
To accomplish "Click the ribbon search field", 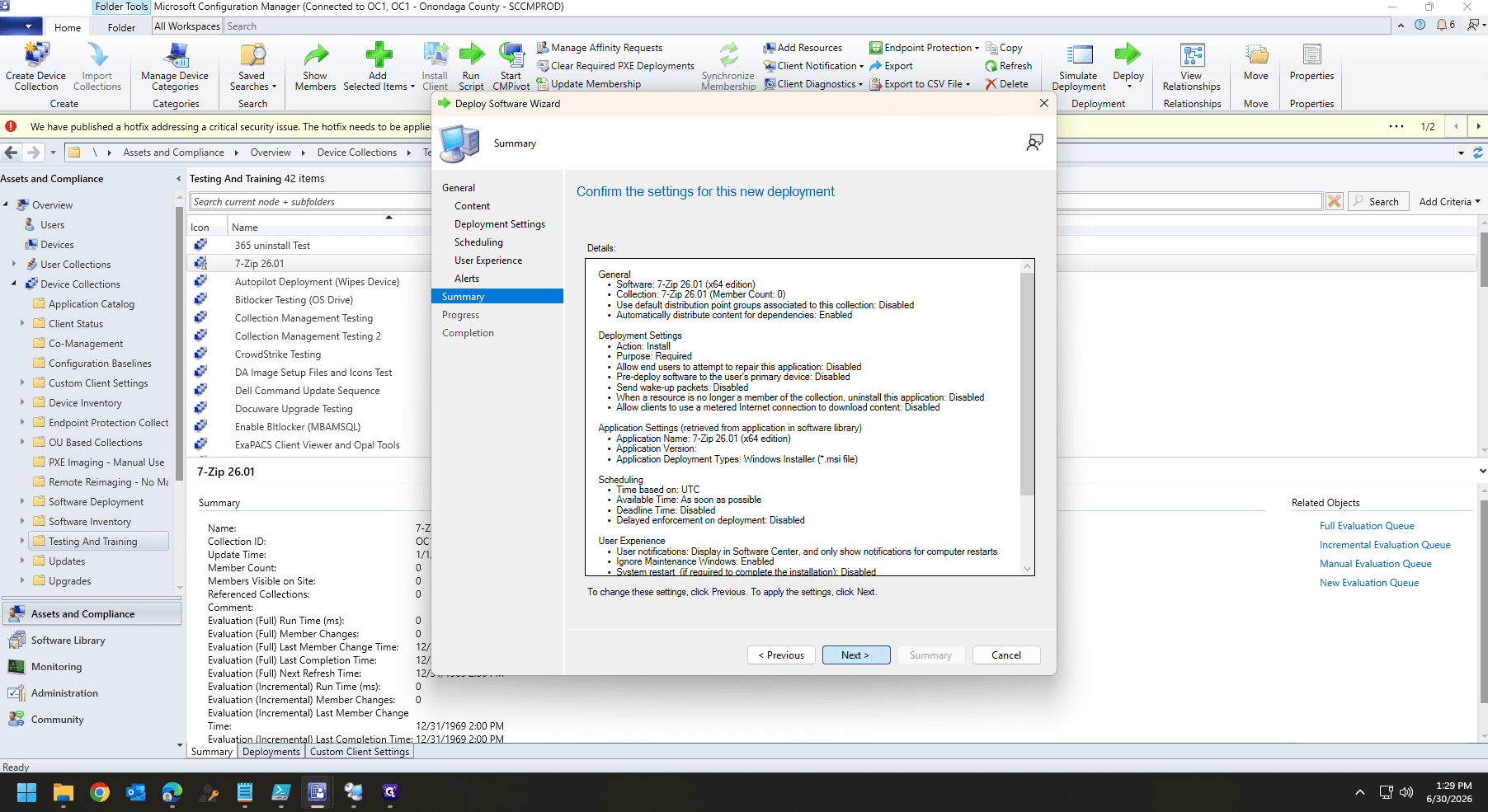I will coord(807,26).
